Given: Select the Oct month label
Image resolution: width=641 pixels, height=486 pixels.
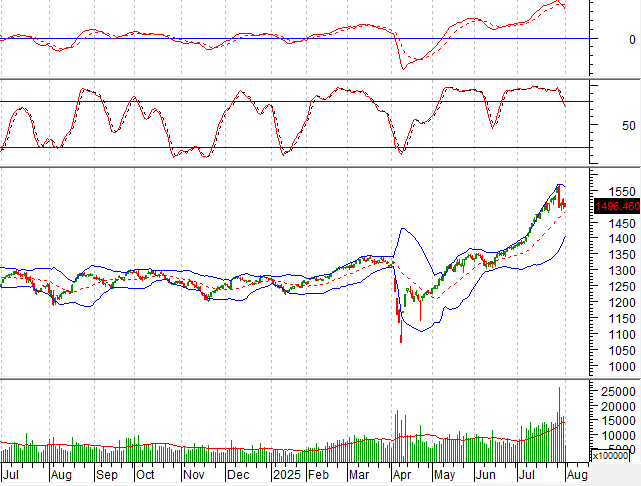Looking at the screenshot, I should pos(145,475).
